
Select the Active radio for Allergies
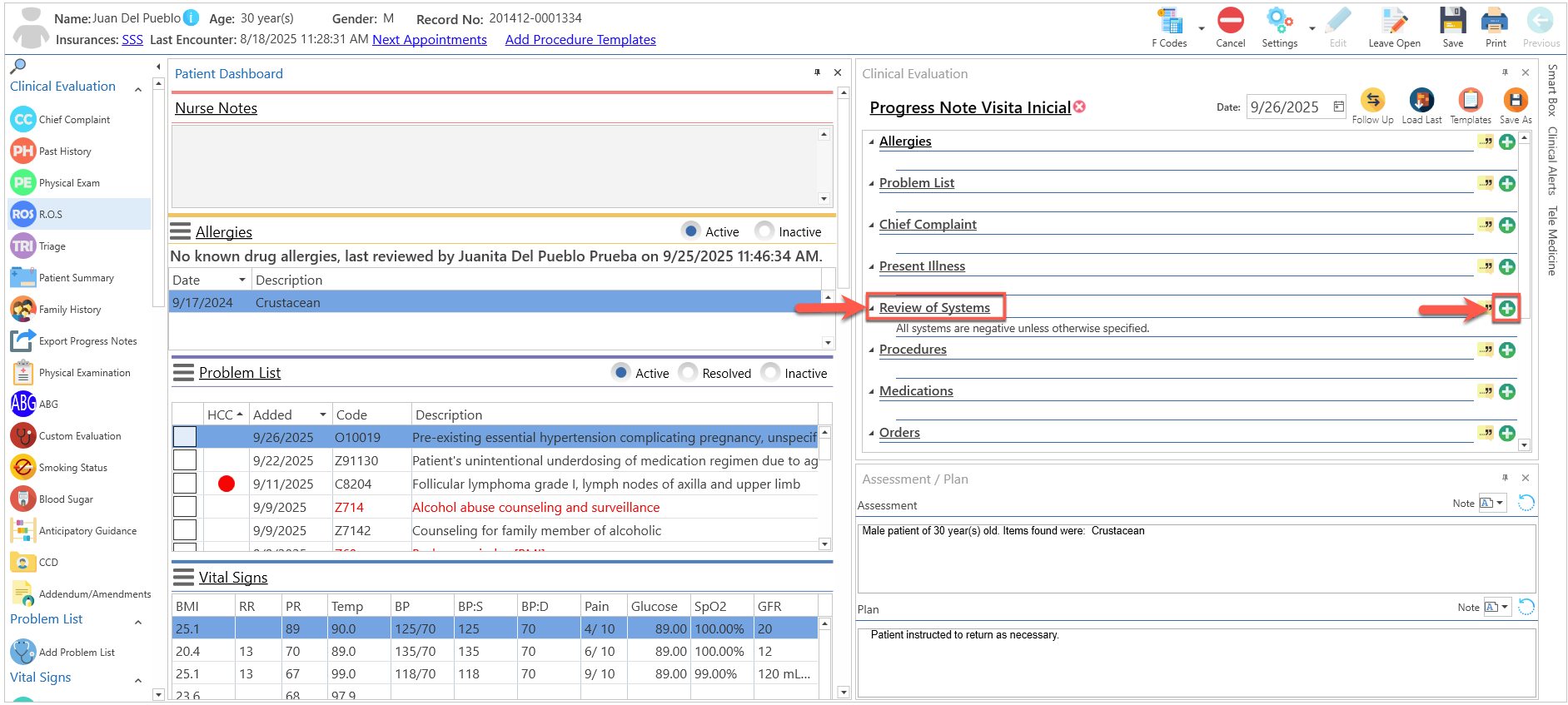690,231
